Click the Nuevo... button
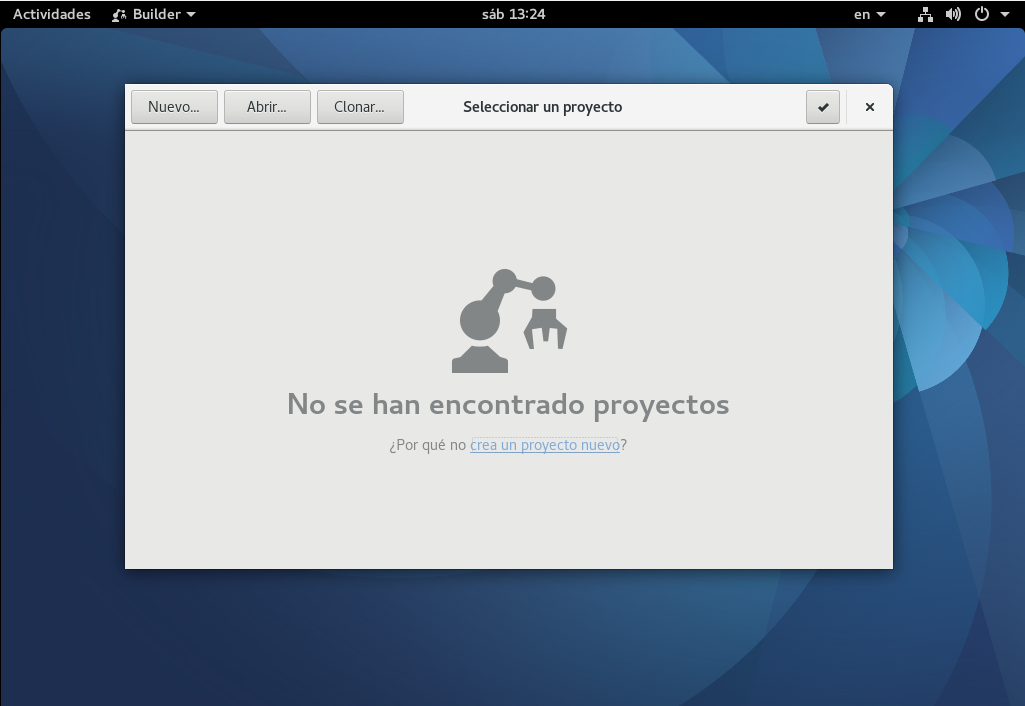 click(x=174, y=107)
